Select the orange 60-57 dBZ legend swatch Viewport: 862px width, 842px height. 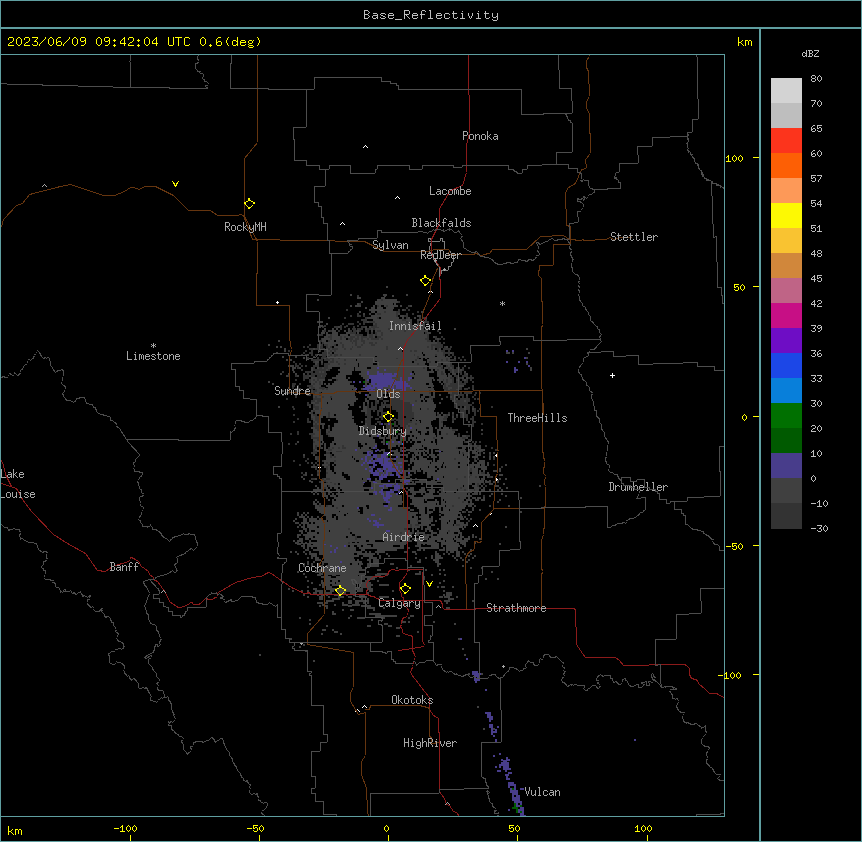coord(786,165)
